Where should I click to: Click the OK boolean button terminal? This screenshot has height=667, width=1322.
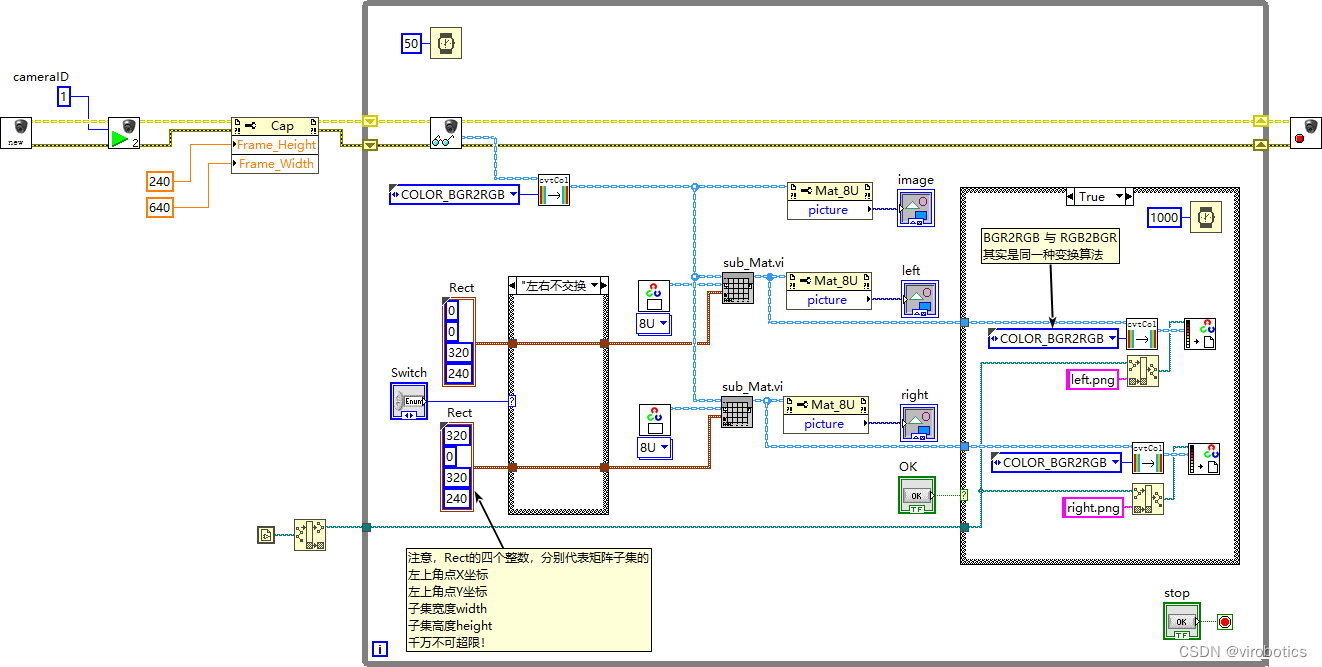[918, 495]
